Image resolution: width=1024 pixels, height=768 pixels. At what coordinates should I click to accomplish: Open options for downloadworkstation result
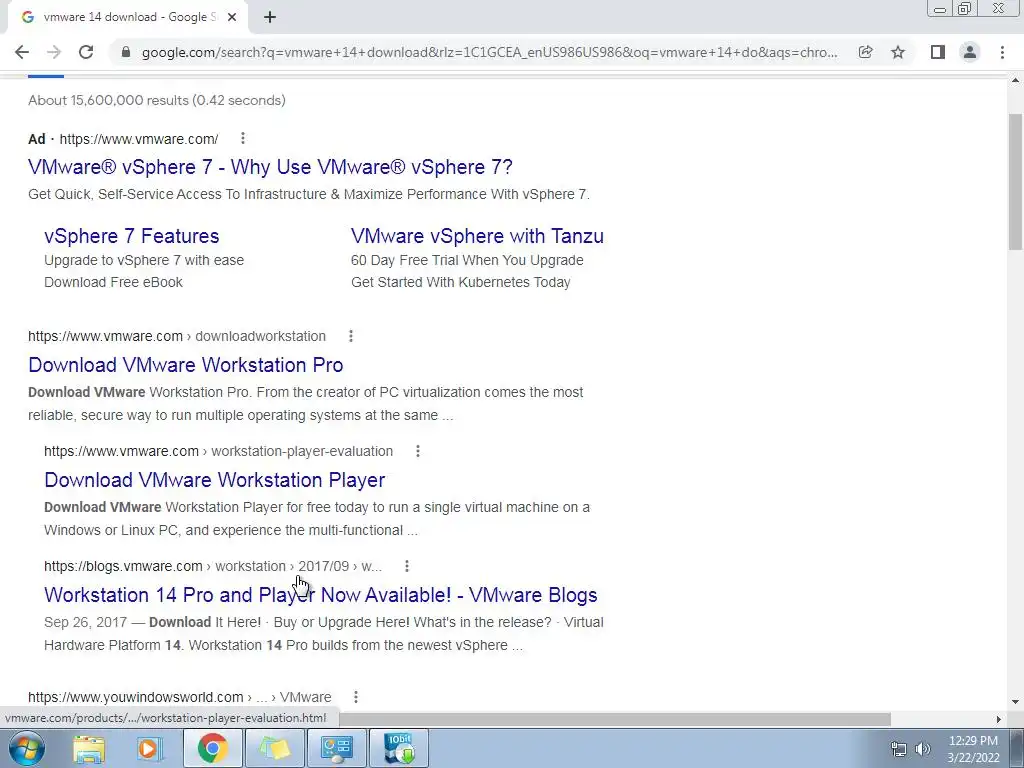coord(351,336)
